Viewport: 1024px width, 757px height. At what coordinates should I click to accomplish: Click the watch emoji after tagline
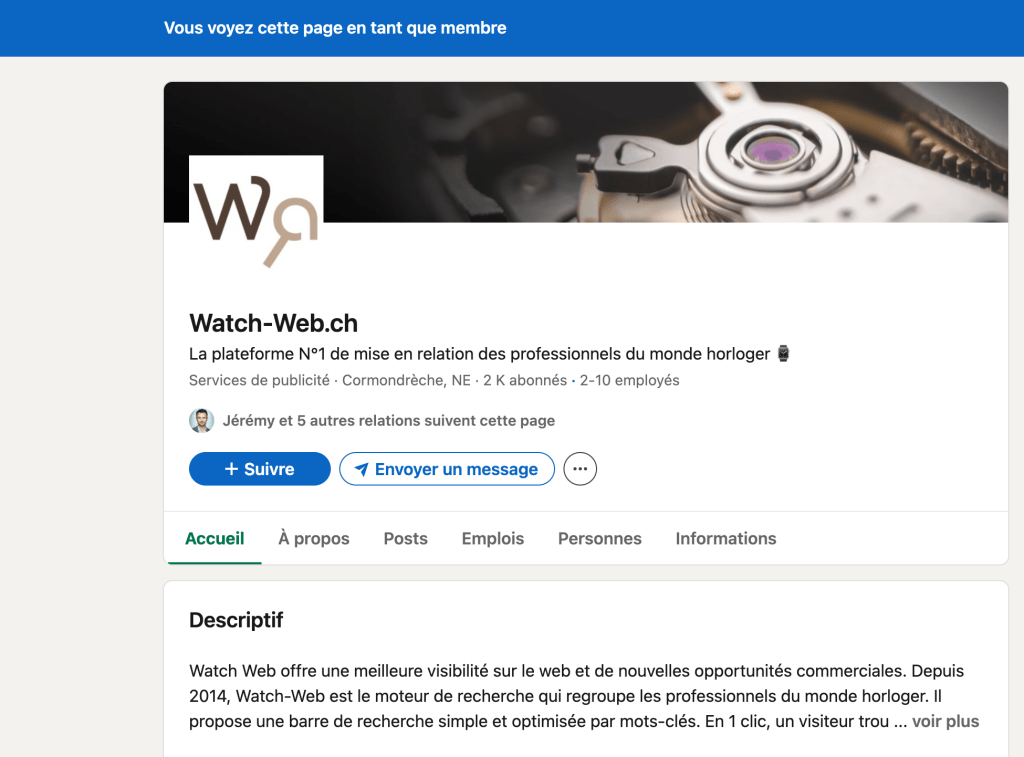(x=783, y=354)
